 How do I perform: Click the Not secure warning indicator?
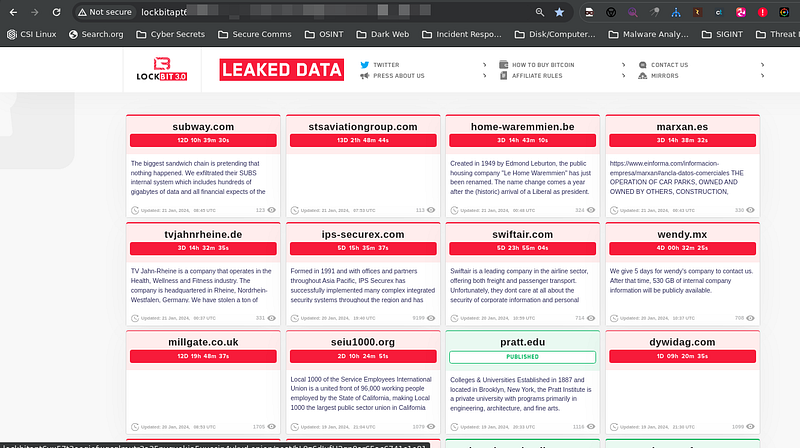105,12
